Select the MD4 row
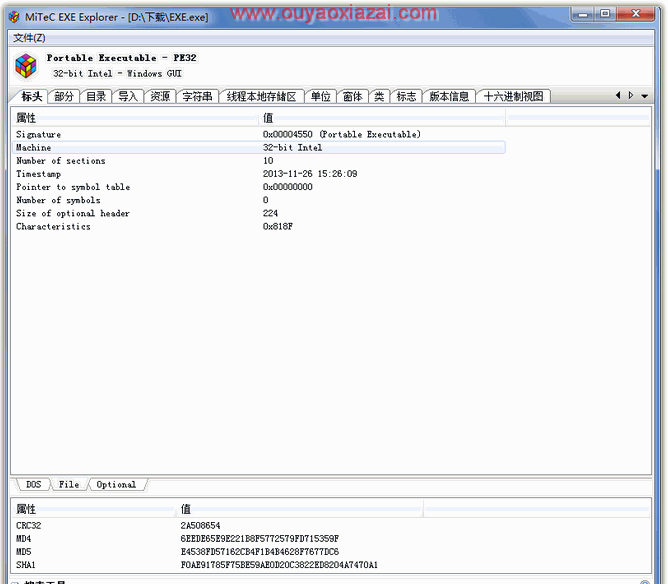 [217, 539]
